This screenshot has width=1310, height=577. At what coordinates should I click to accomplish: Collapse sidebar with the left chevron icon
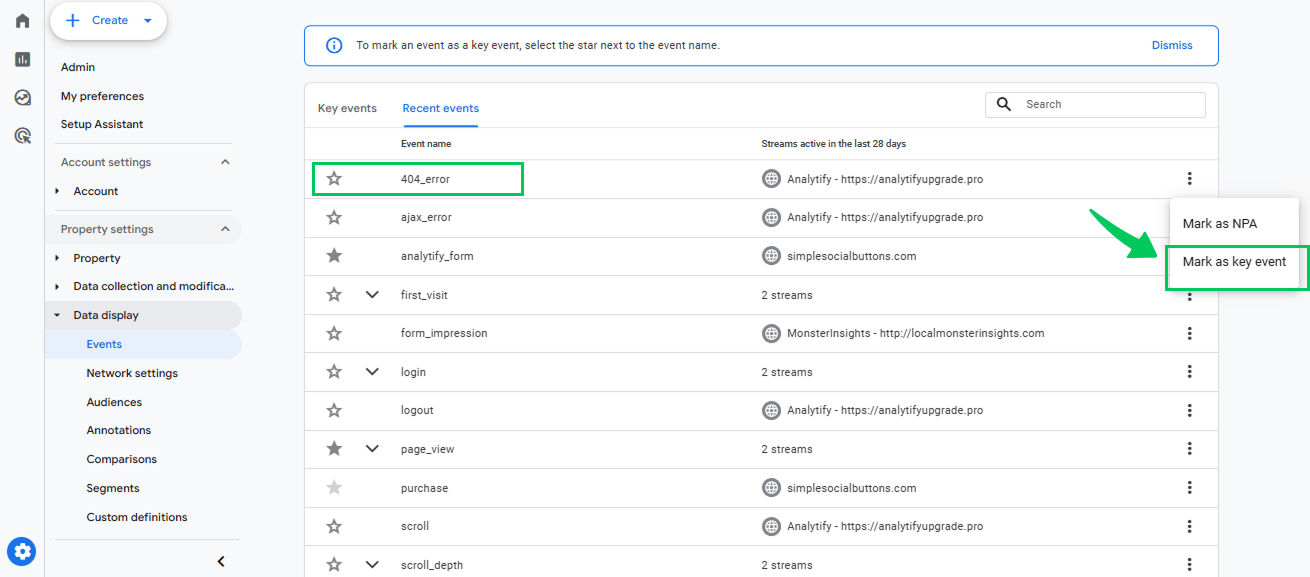tap(221, 561)
